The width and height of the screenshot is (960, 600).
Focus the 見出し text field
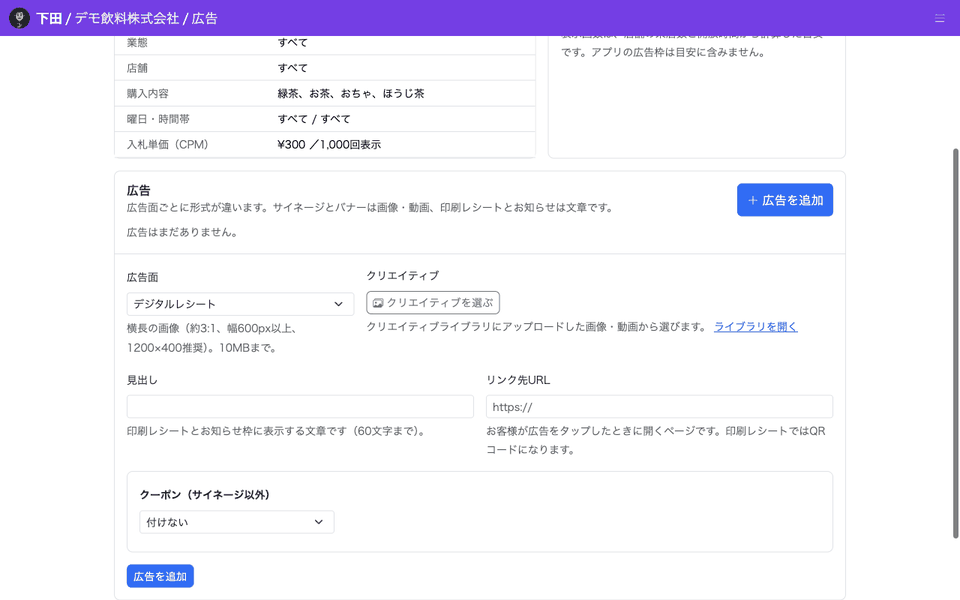300,407
